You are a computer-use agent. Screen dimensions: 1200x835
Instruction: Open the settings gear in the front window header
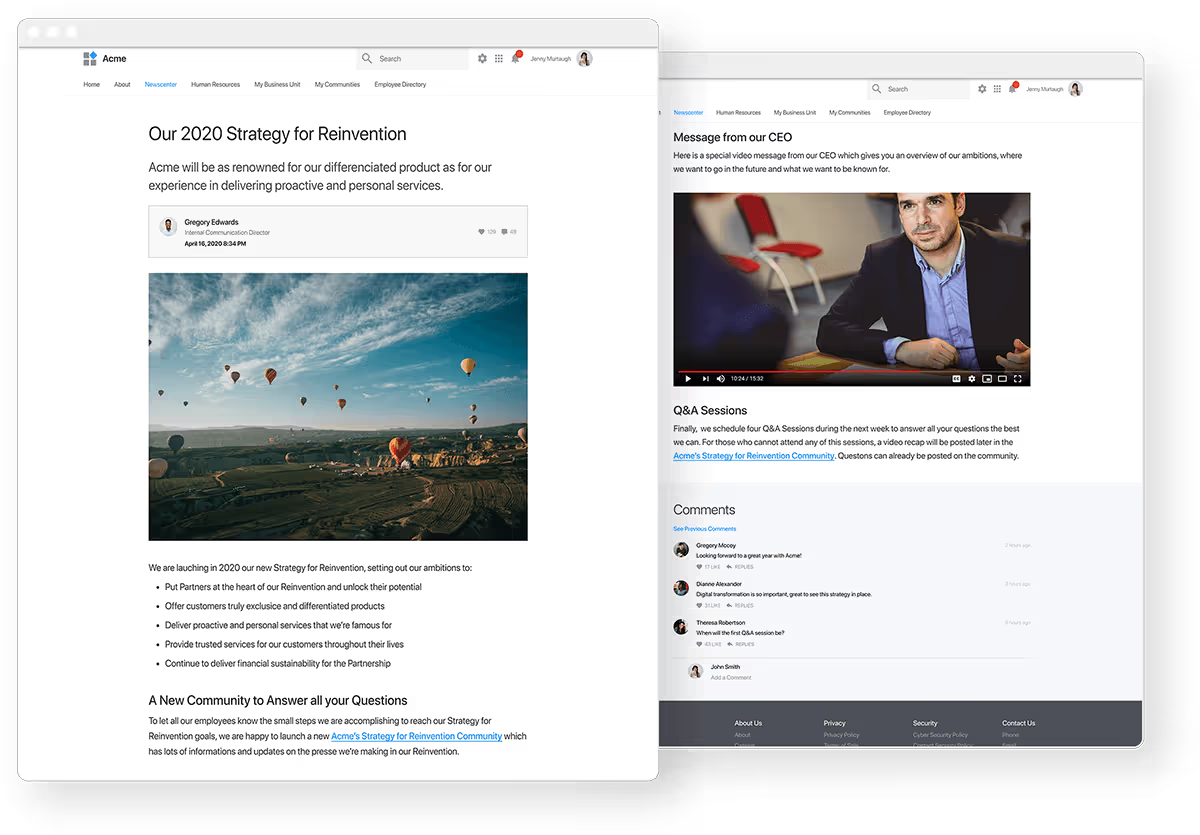482,59
